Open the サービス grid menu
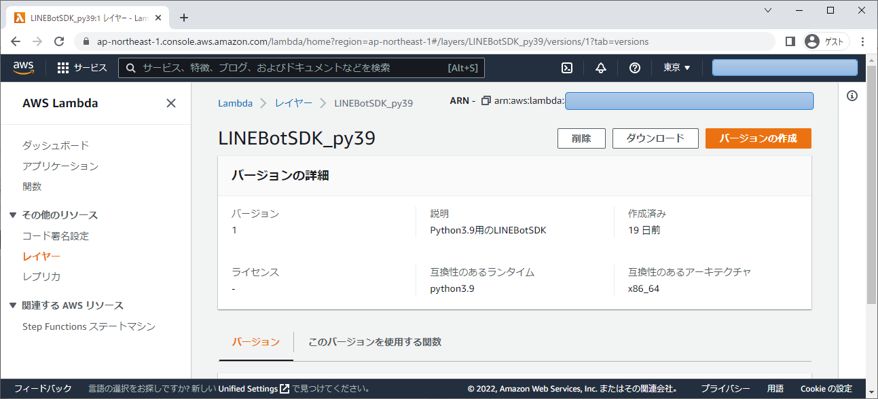 click(x=82, y=68)
